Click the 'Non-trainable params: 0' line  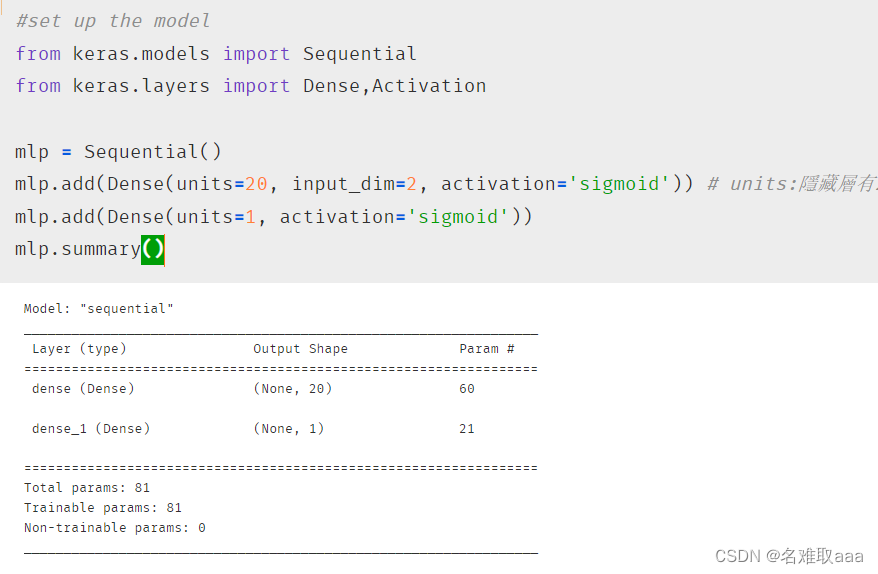point(115,528)
